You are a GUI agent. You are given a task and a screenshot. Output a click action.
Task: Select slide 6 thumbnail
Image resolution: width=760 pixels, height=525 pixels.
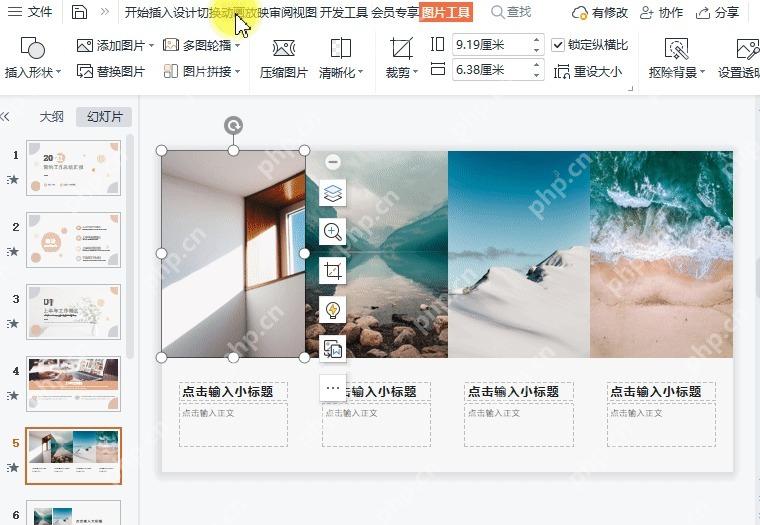coord(73,513)
